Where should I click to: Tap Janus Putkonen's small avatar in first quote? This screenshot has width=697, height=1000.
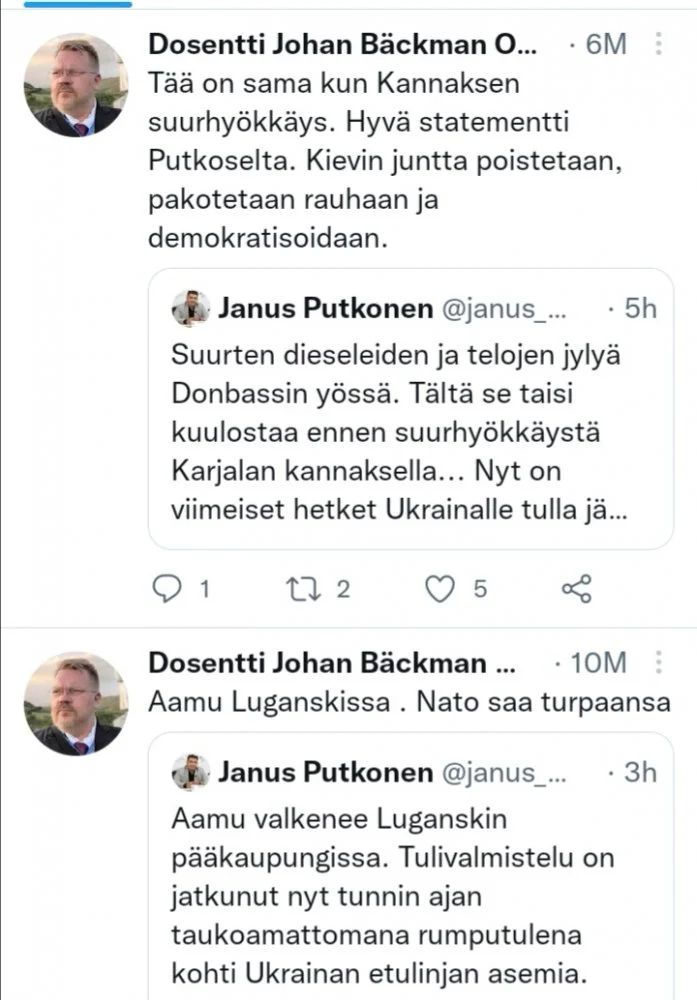click(x=191, y=309)
